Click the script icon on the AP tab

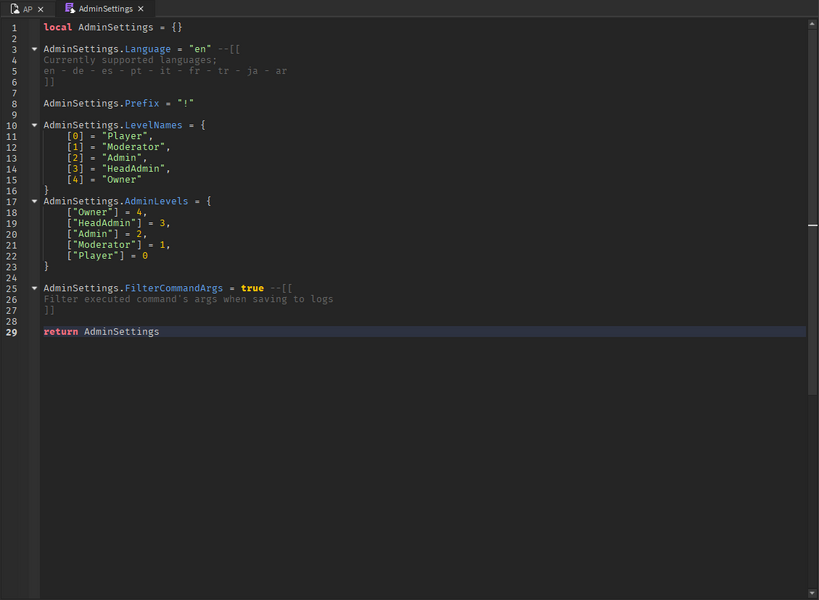16,8
